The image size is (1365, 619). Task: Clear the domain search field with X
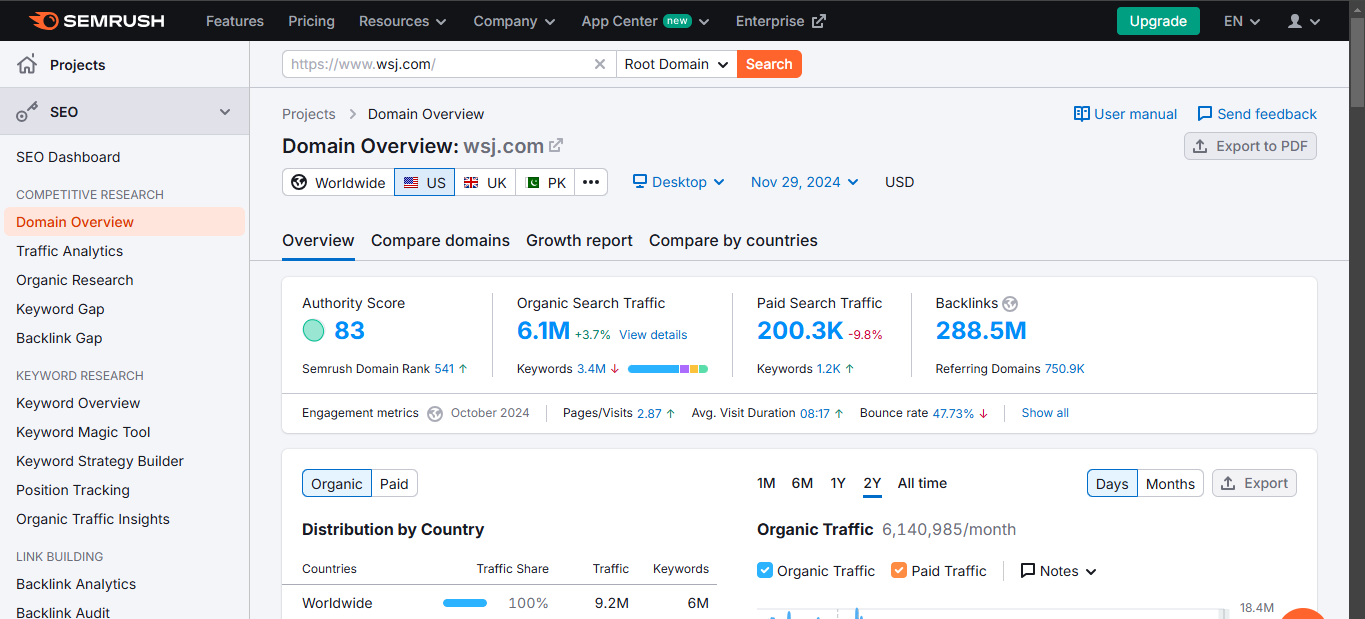(x=600, y=64)
